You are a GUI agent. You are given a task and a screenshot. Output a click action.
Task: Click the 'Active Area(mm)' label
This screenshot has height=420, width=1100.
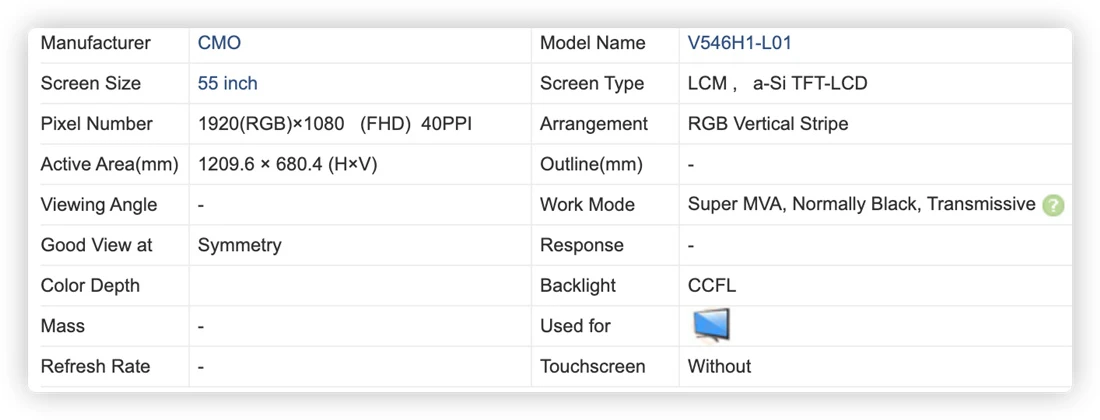(x=109, y=165)
